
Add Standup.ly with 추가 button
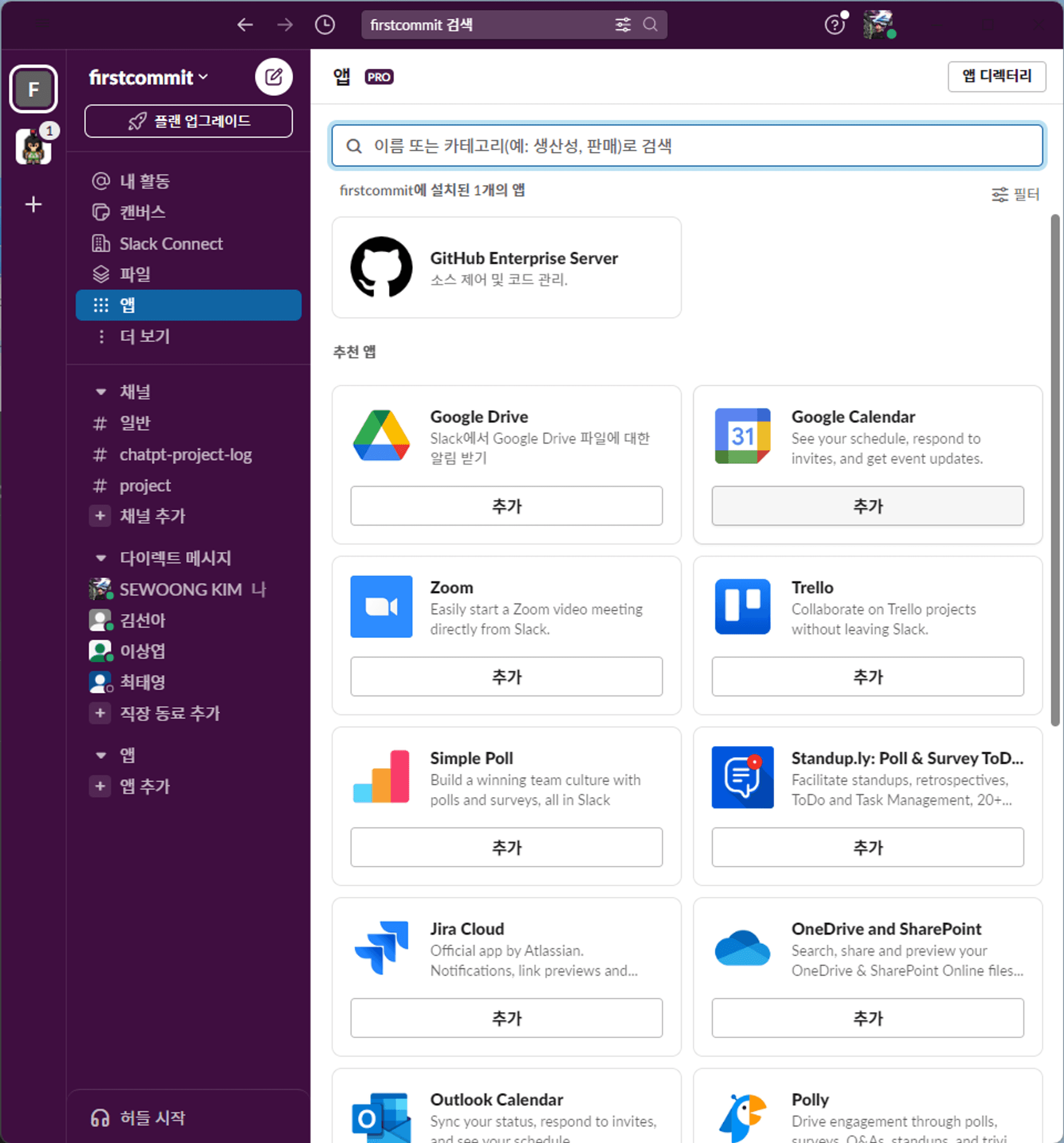tap(868, 848)
